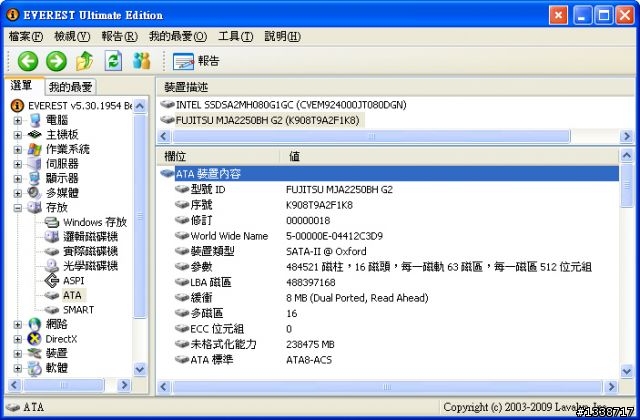Refresh the page with the toolbar refresh icon
Screen dimensions: 640x420
(113, 61)
